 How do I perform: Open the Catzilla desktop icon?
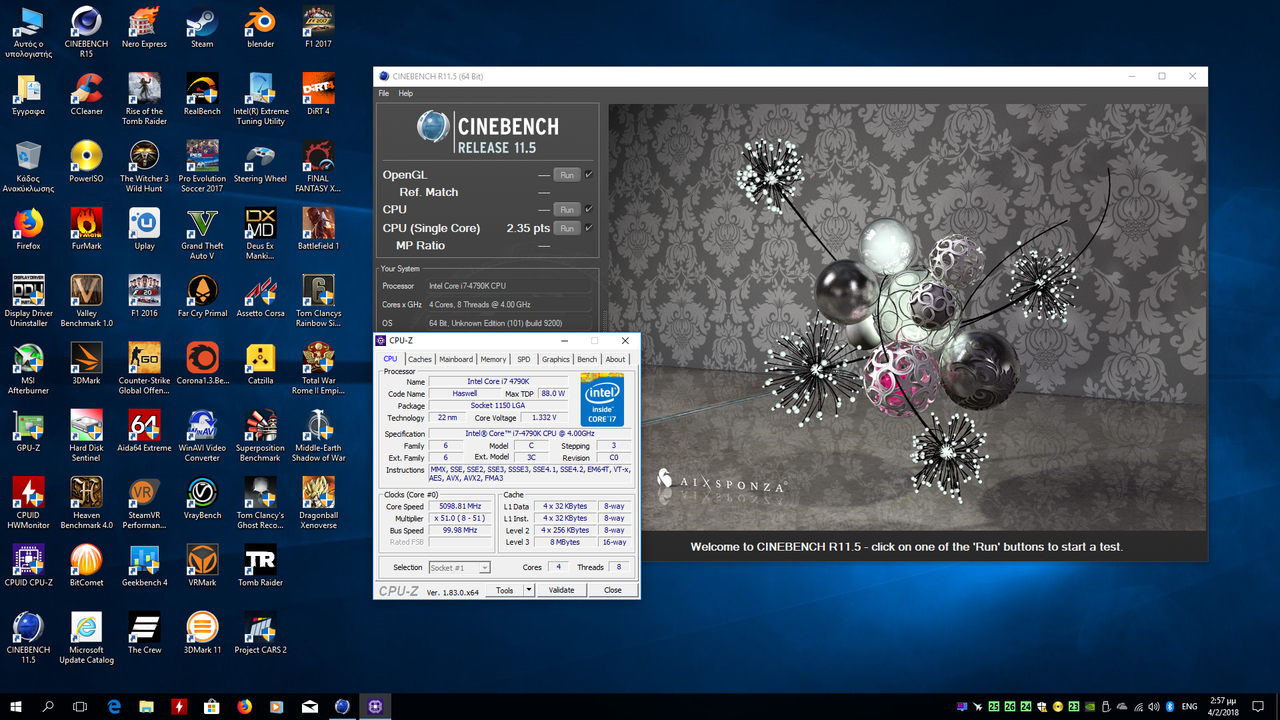260,363
